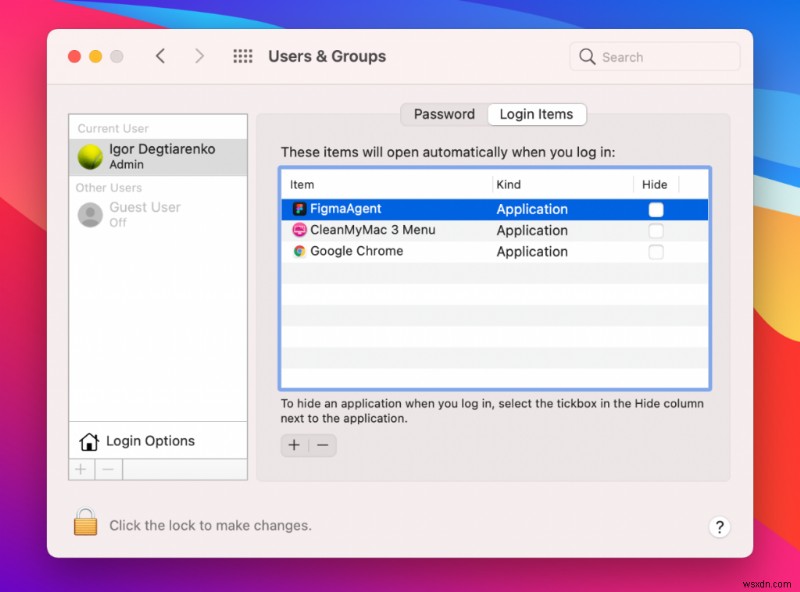Add a new login item with the plus button
The height and width of the screenshot is (592, 800).
294,445
